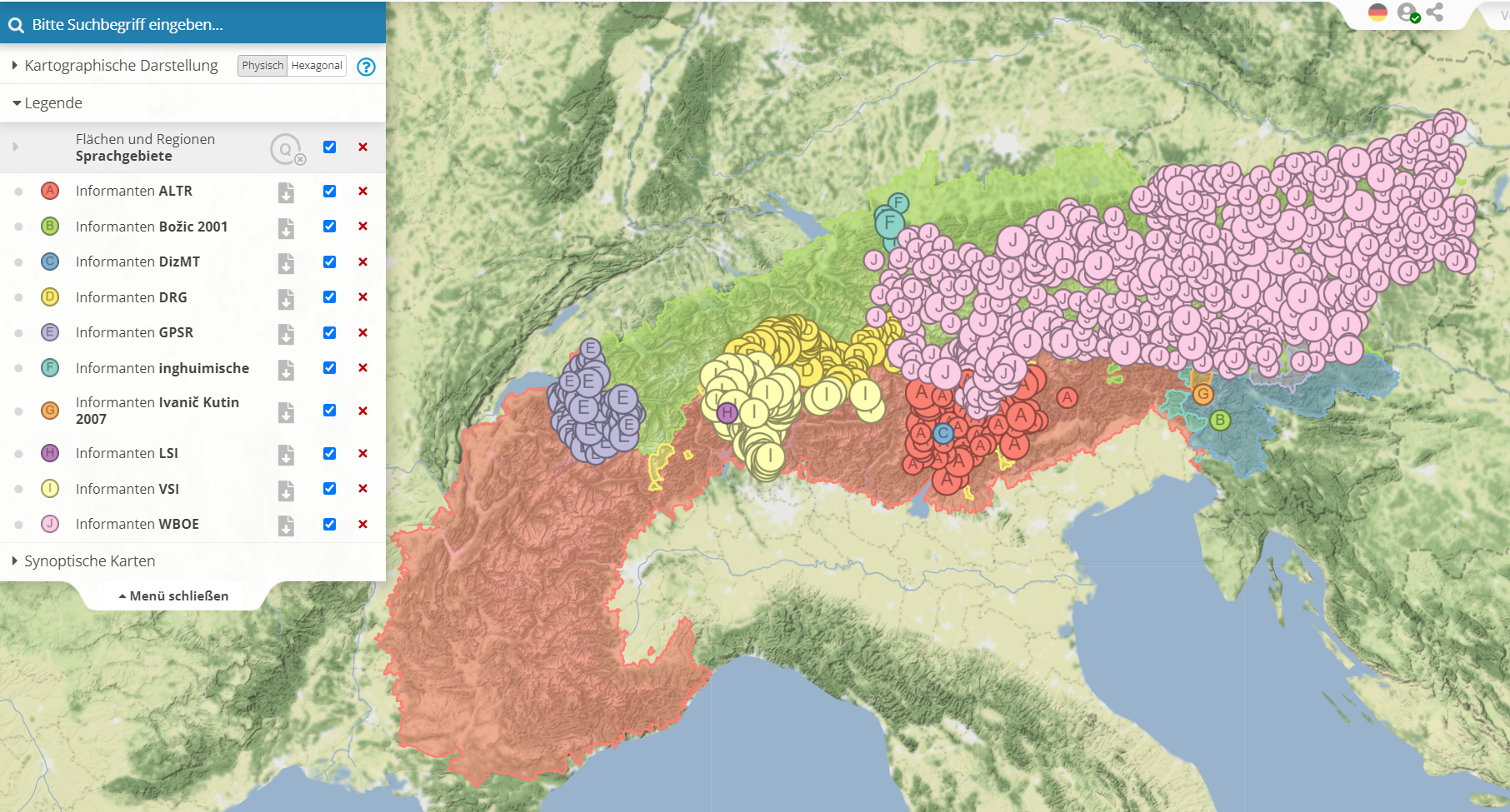Disable the Informanten LSI layer checkbox
The height and width of the screenshot is (812, 1510).
point(330,453)
